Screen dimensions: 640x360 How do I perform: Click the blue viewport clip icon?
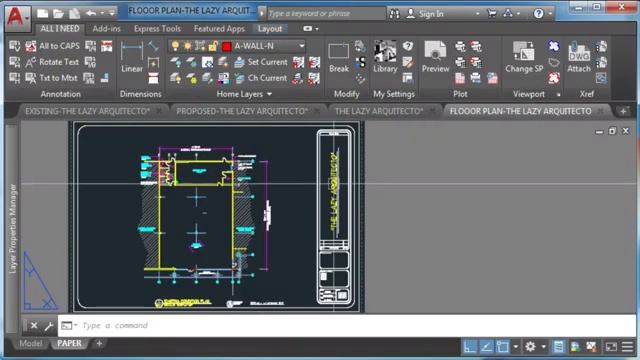pos(553,46)
